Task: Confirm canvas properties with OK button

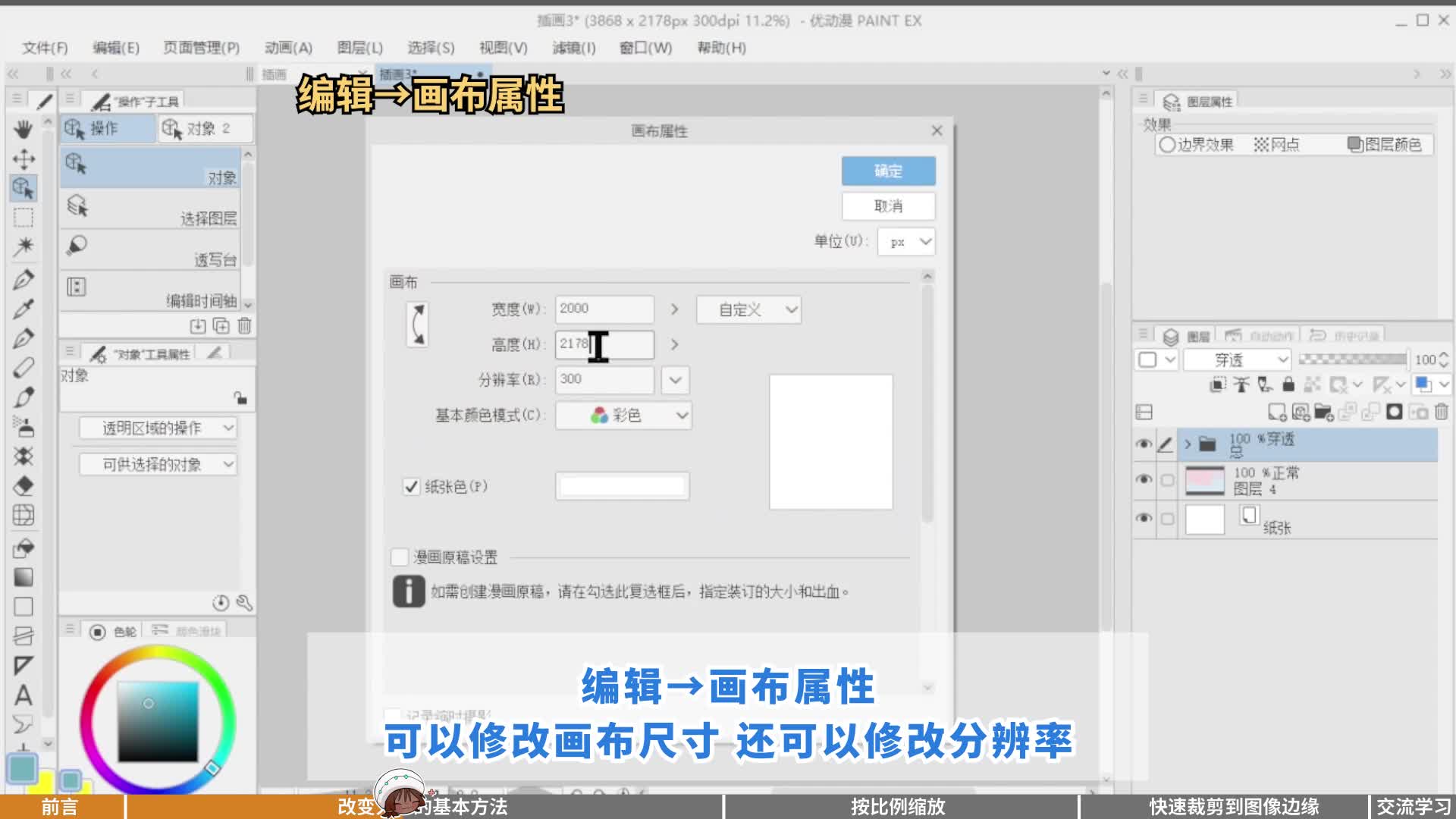Action: coord(888,171)
